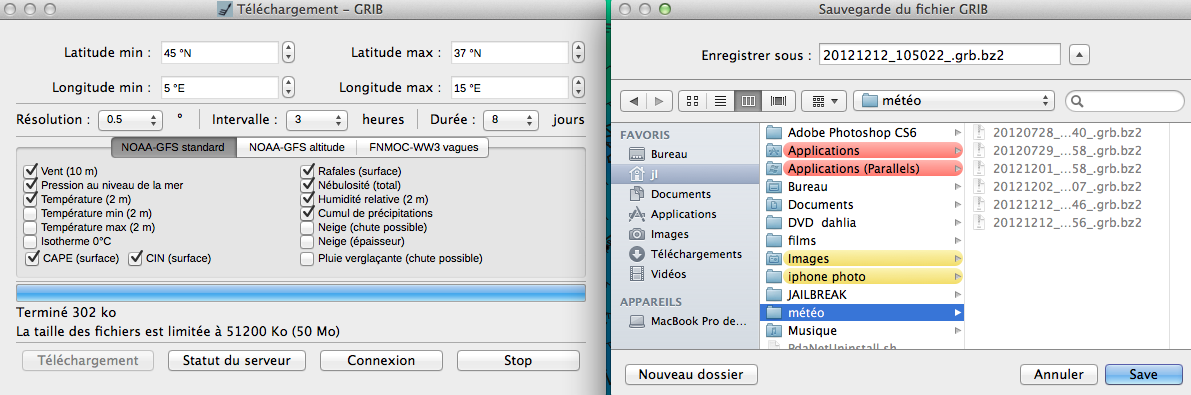Click Statut du serveur button
The image size is (1191, 395).
[x=236, y=360]
